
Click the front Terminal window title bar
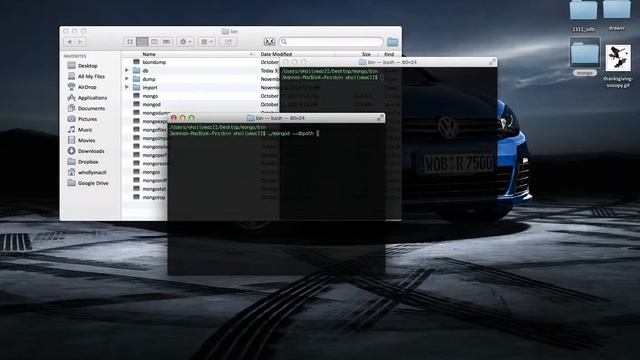pyautogui.click(x=276, y=118)
